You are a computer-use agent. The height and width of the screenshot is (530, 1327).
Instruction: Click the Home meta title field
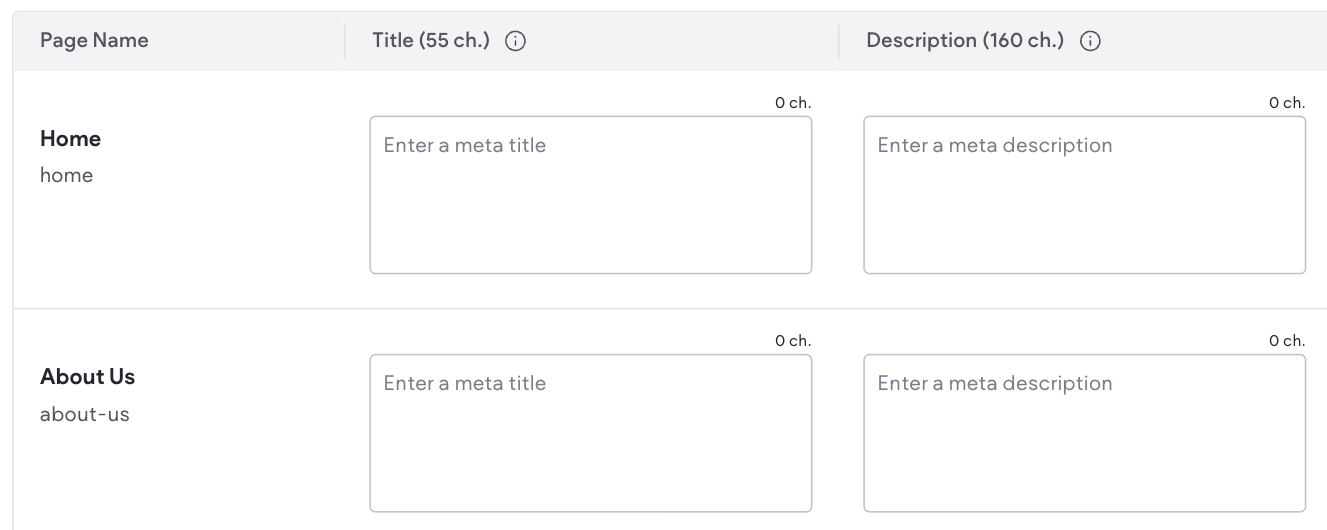(590, 195)
